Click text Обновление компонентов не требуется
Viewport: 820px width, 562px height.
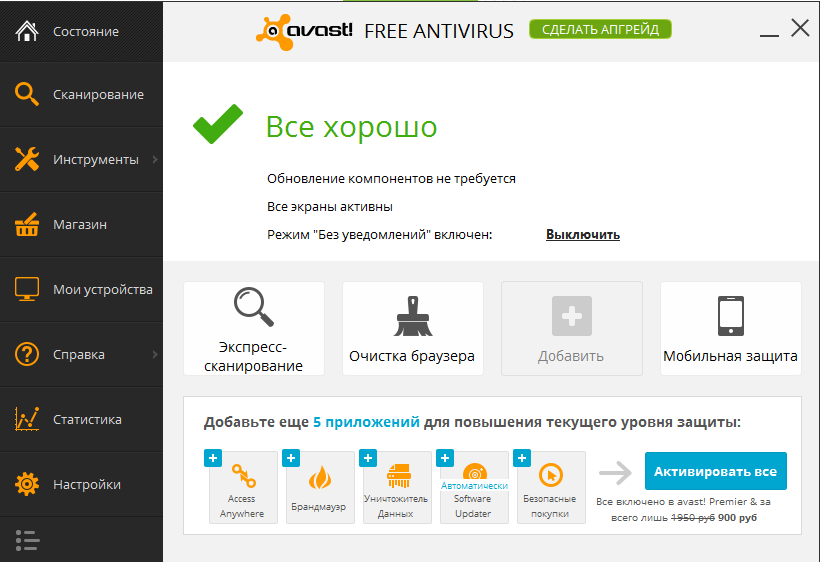(x=391, y=178)
